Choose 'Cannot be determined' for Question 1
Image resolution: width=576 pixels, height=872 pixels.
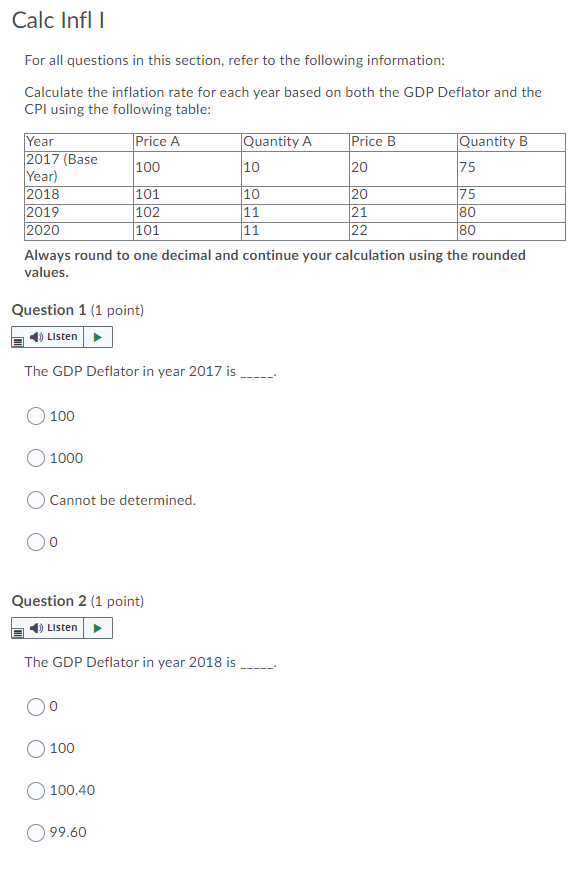[35, 500]
